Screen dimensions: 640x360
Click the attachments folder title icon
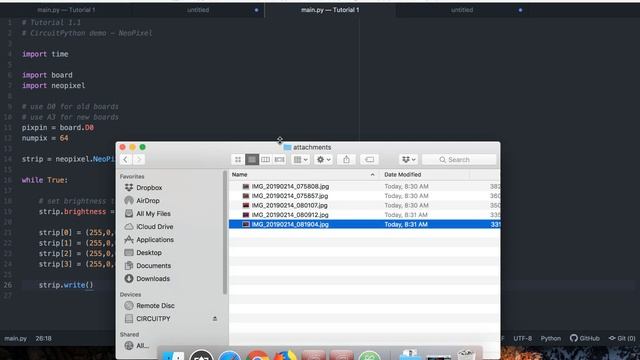pyautogui.click(x=287, y=147)
